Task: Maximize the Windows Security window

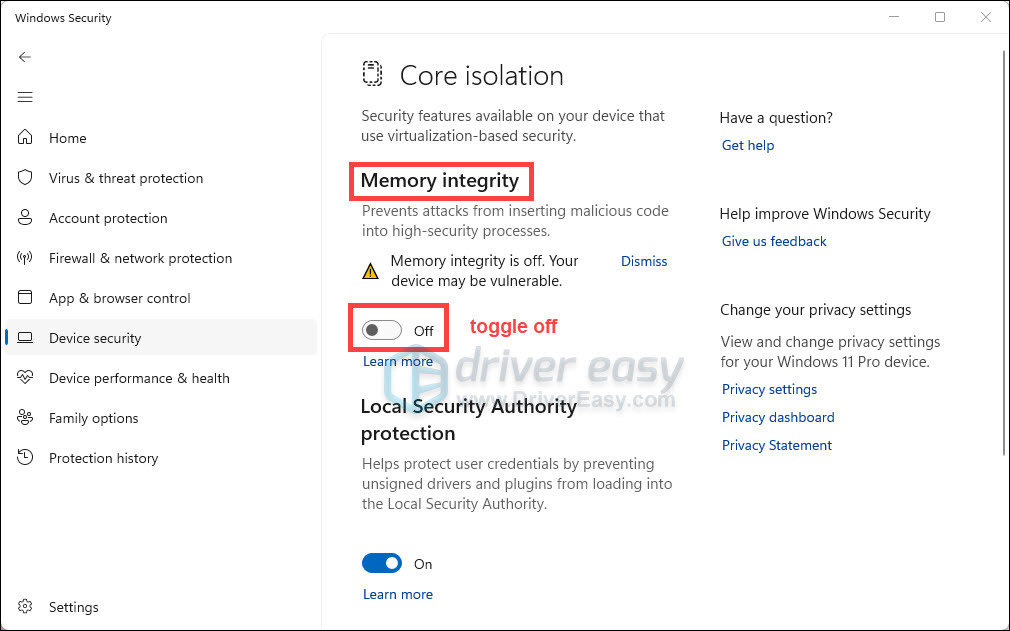Action: (940, 17)
